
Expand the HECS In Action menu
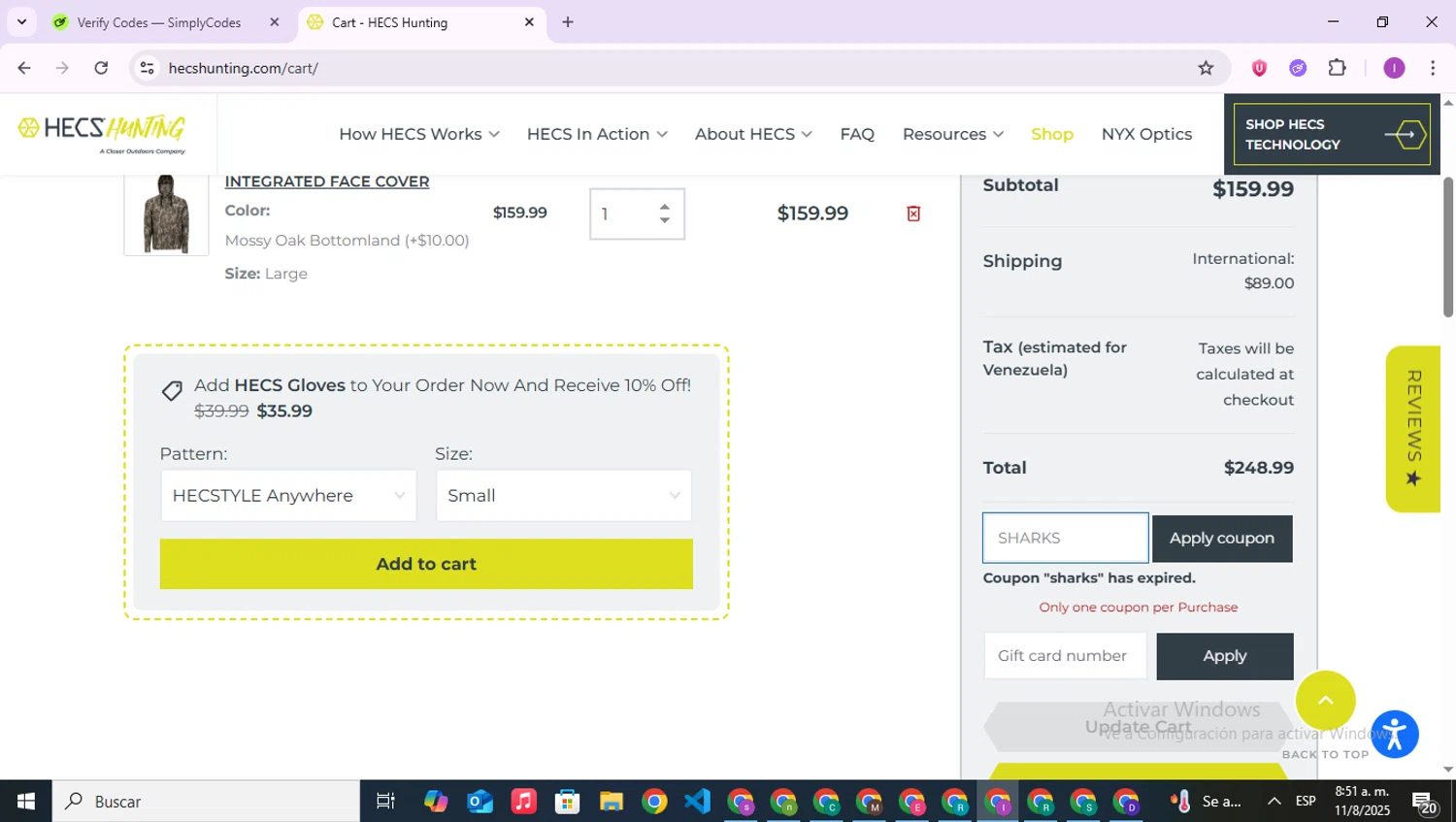pyautogui.click(x=597, y=134)
